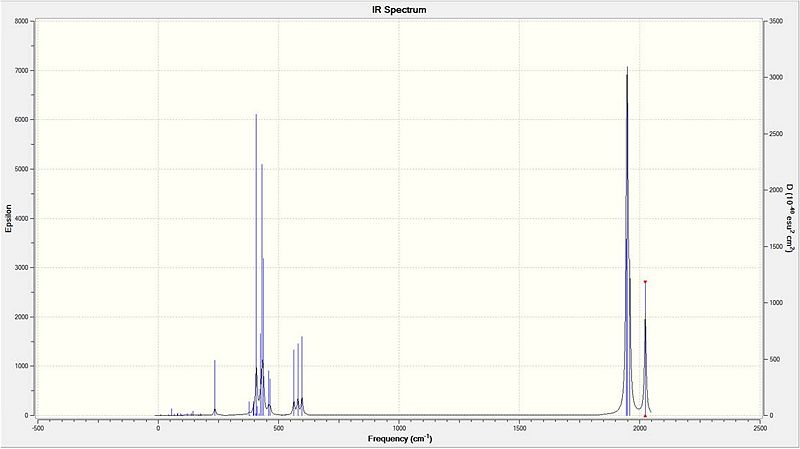800x449 pixels.
Task: Click the "7000" Epsilon axis tick label
Action: (x=23, y=70)
